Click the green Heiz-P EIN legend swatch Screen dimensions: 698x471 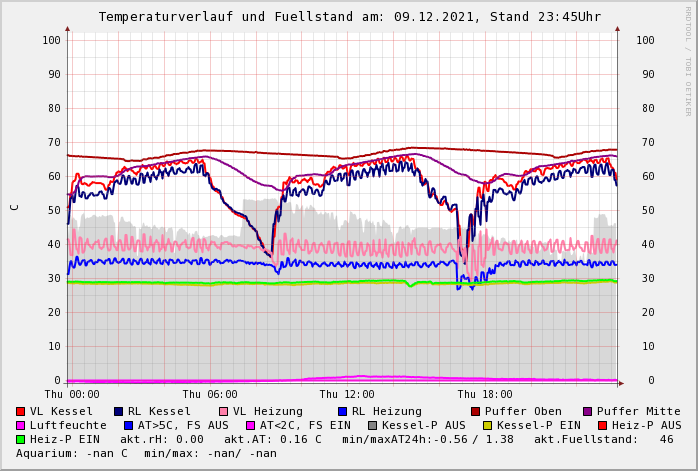click(x=21, y=439)
